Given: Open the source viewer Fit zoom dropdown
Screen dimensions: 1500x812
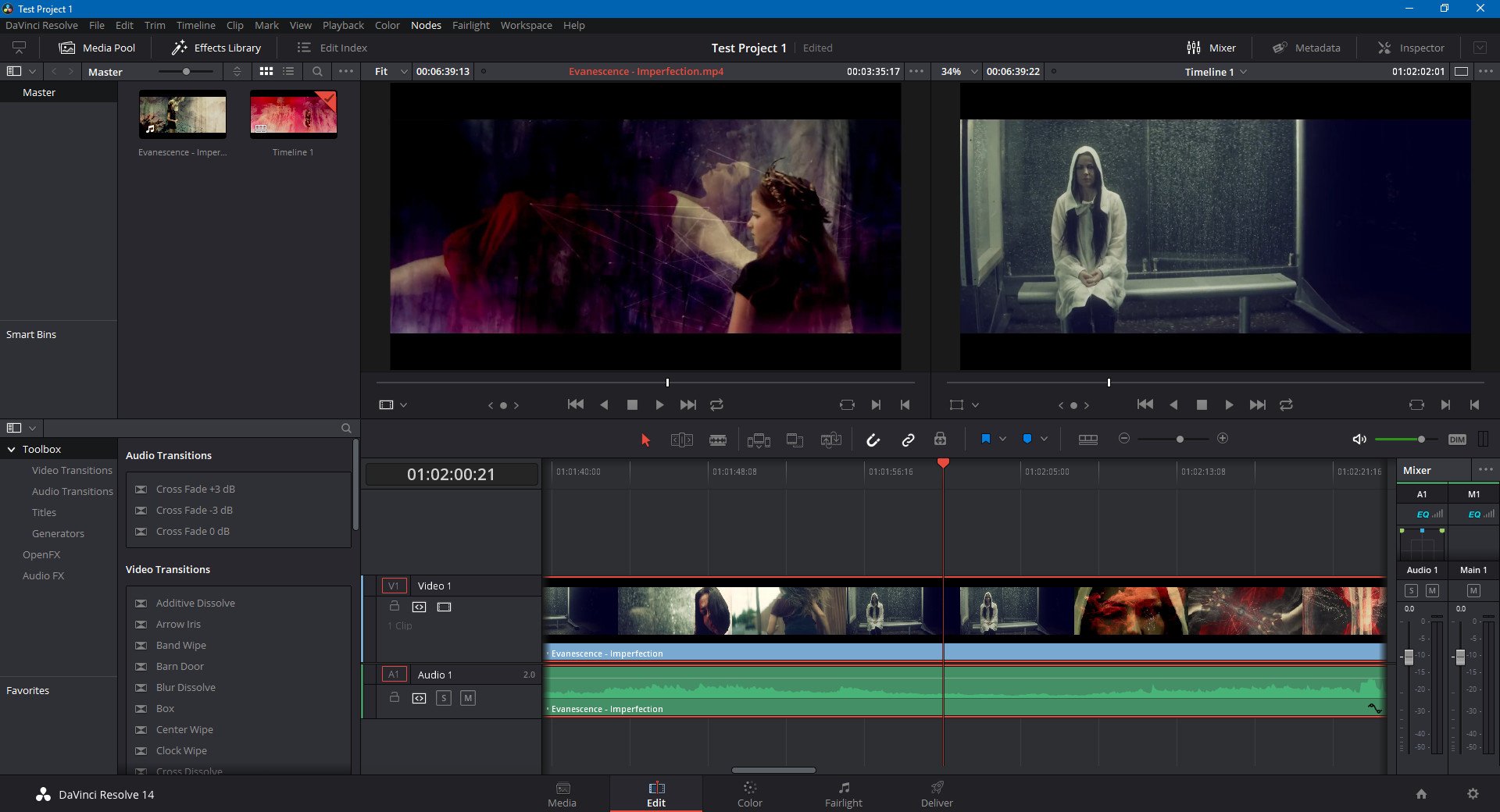Looking at the screenshot, I should click(x=391, y=72).
